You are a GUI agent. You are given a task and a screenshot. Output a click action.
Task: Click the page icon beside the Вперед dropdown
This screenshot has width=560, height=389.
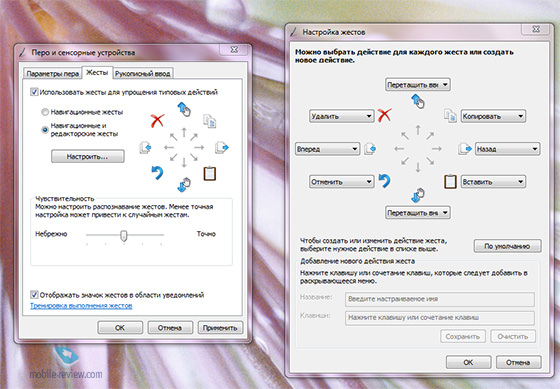370,149
